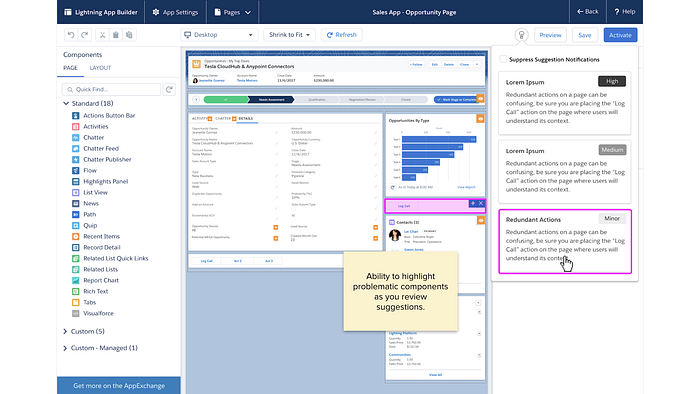The width and height of the screenshot is (700, 394).
Task: Click the Back button
Action: point(588,12)
